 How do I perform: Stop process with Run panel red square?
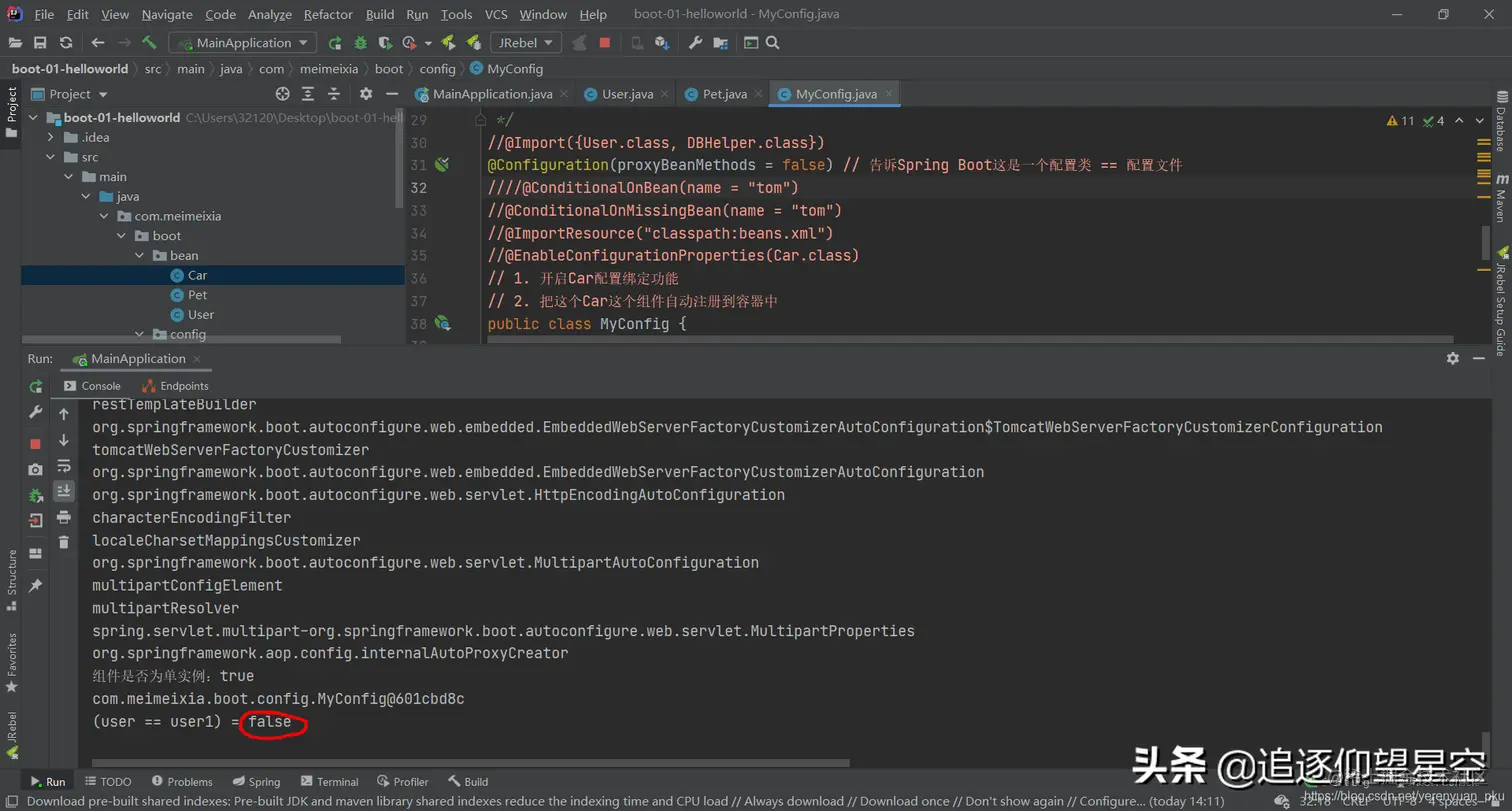click(x=36, y=443)
